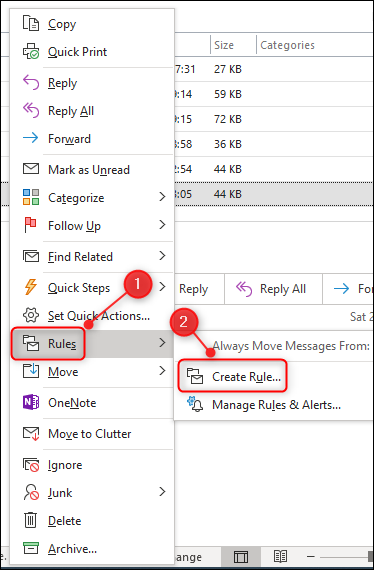Expand the Rules submenu arrow

pos(162,343)
